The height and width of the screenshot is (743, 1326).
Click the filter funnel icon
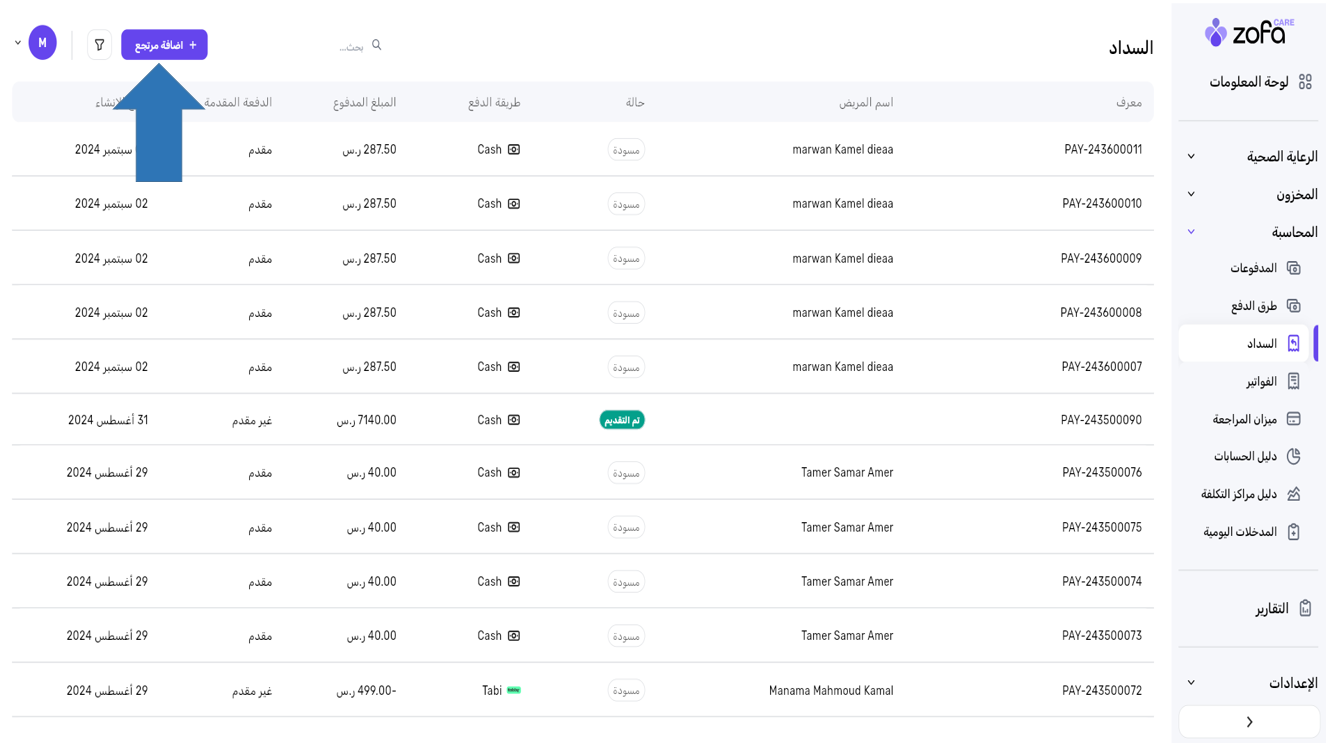[99, 45]
